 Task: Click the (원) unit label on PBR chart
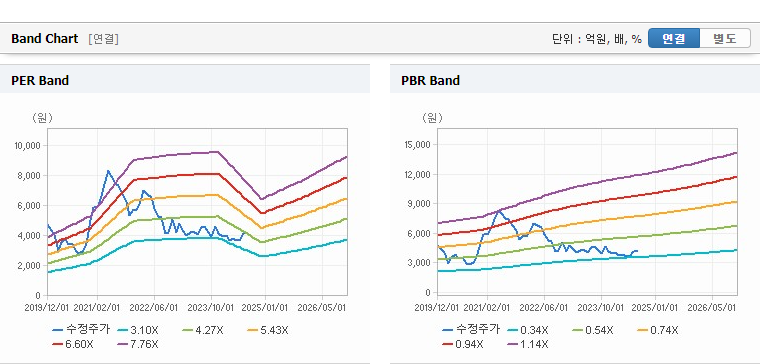432,118
